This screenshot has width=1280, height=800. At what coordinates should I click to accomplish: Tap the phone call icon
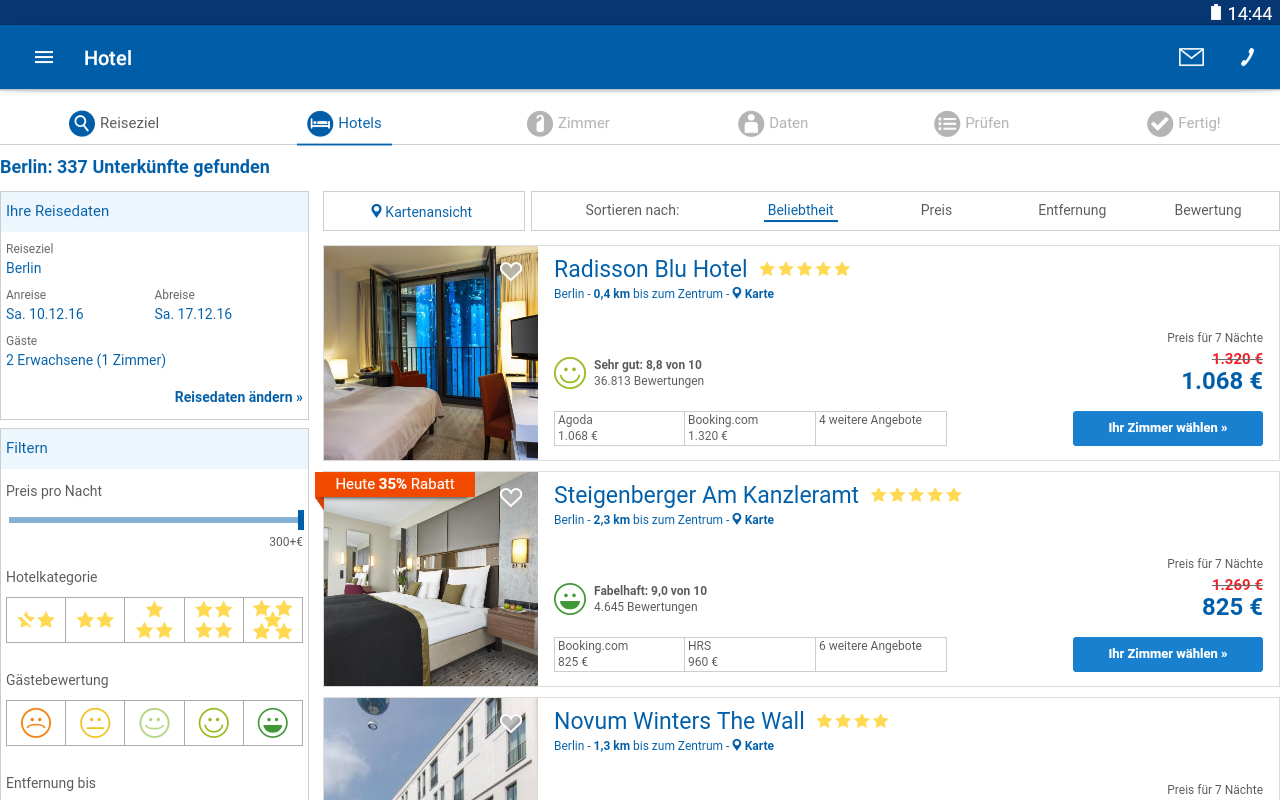(x=1247, y=57)
